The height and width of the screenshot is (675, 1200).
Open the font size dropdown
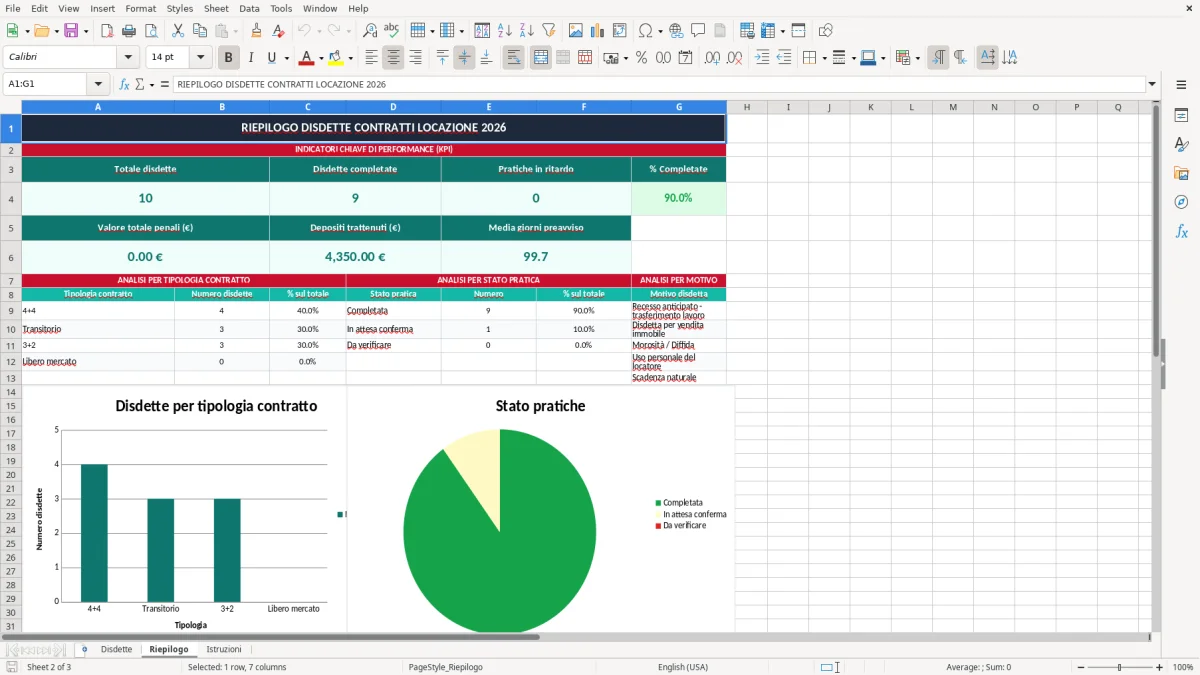pos(201,58)
